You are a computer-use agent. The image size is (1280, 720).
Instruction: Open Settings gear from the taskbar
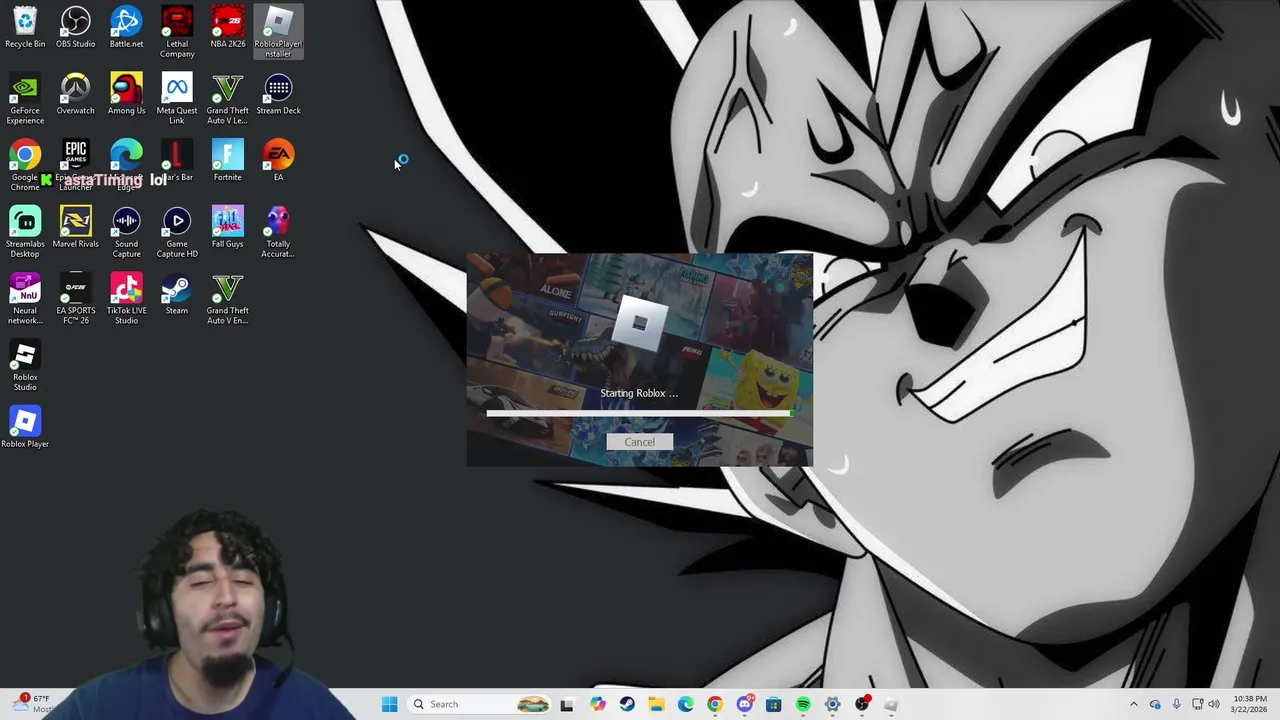[x=832, y=704]
